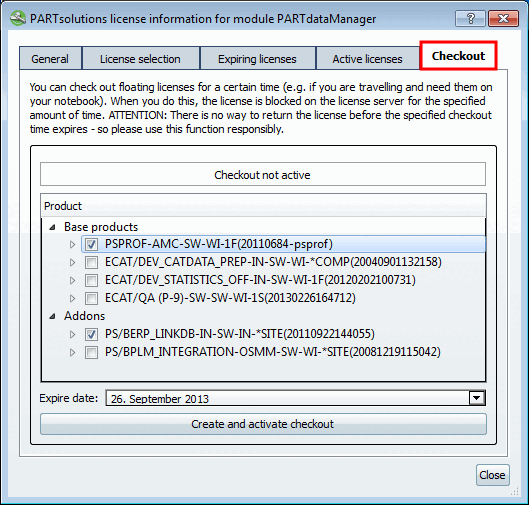
Task: Check ECAT/DEV_CATDATA_PREP license checkbox
Action: [x=91, y=262]
